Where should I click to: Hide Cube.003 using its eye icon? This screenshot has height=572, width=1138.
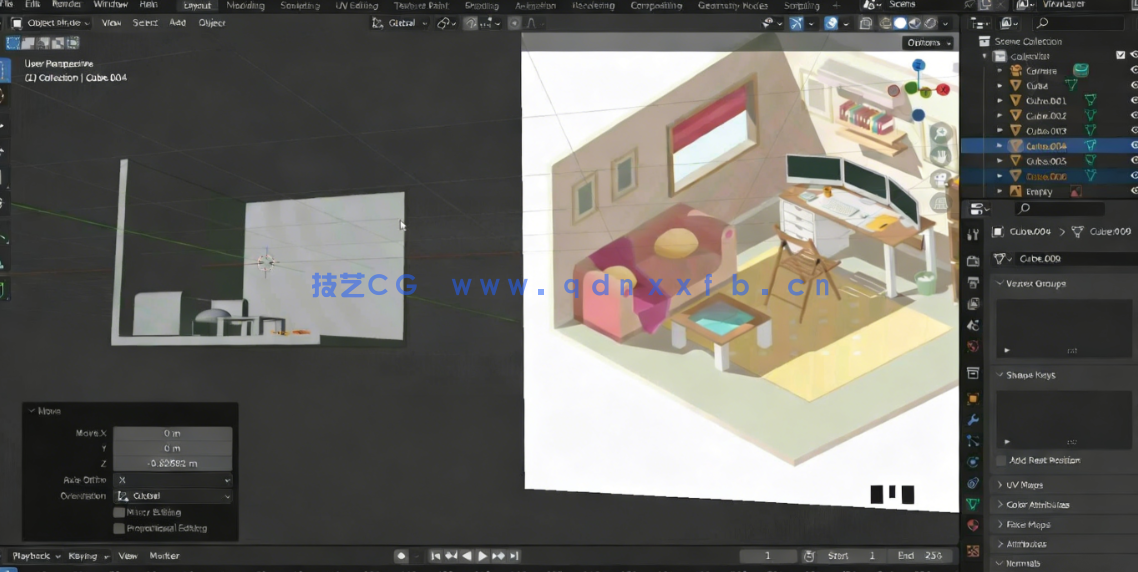(1134, 131)
